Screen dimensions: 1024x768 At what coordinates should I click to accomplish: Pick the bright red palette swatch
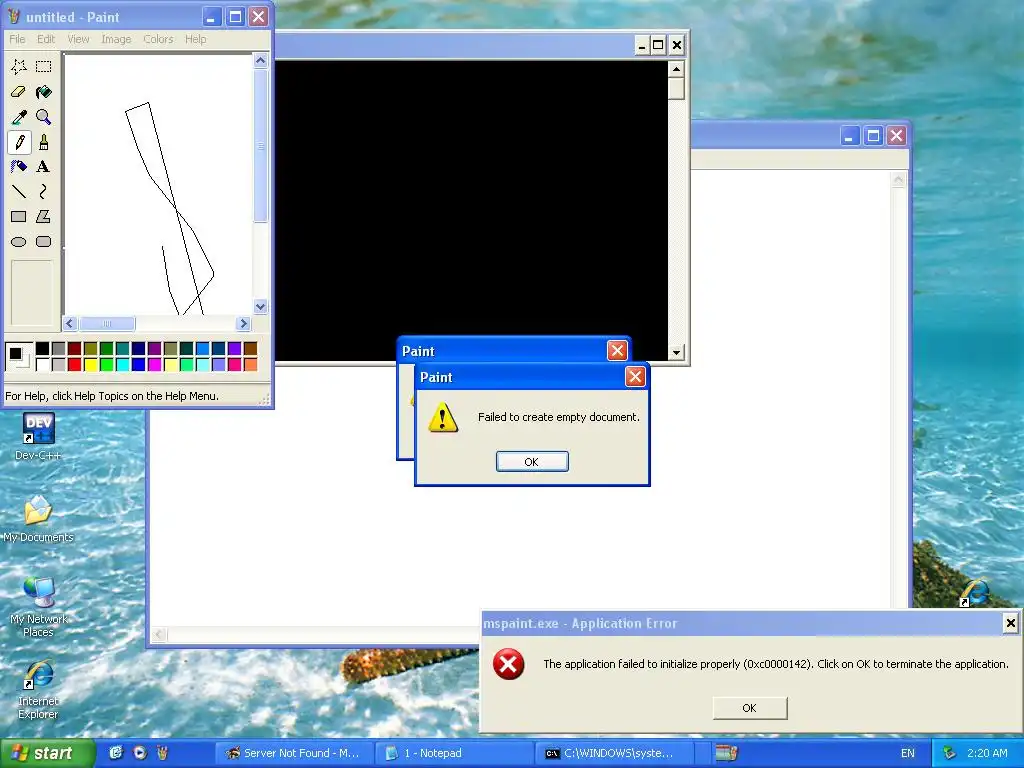tap(74, 364)
